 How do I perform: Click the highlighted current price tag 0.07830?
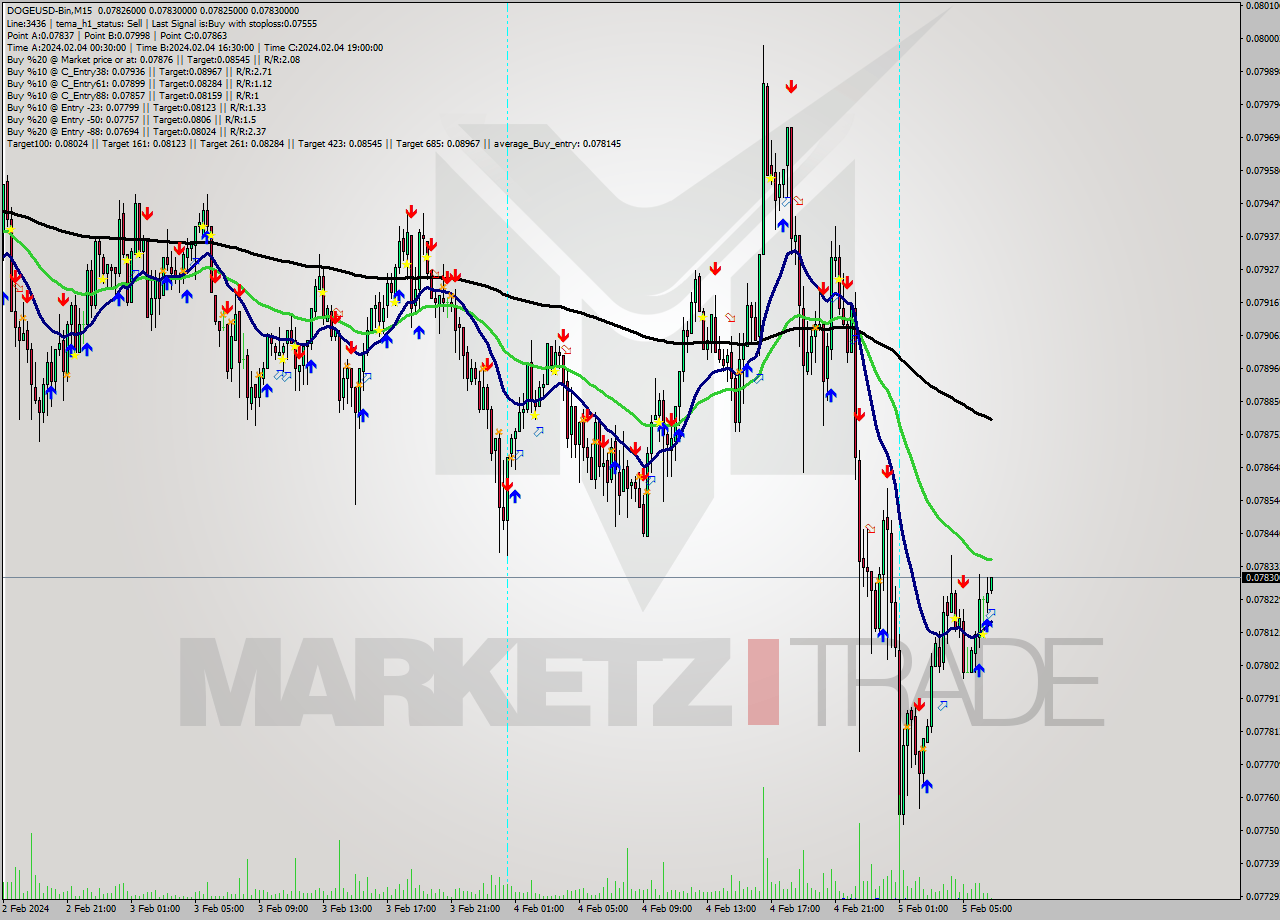1260,577
